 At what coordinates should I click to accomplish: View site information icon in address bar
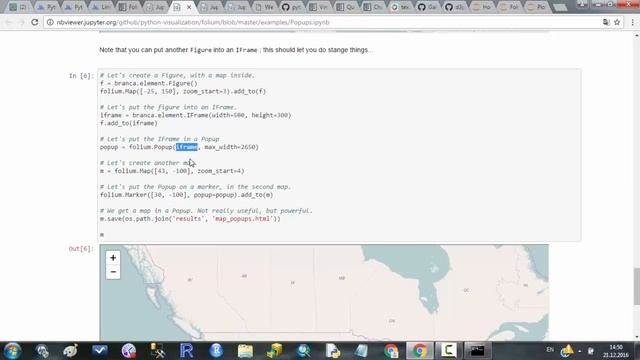coord(50,22)
